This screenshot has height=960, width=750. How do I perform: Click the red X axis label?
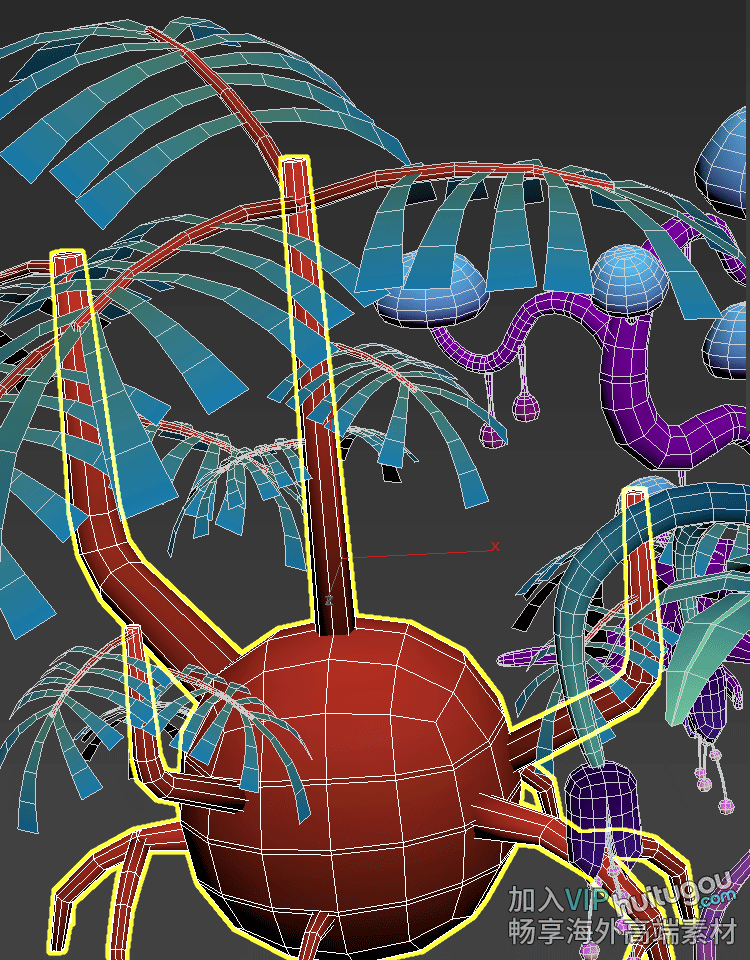[x=494, y=546]
